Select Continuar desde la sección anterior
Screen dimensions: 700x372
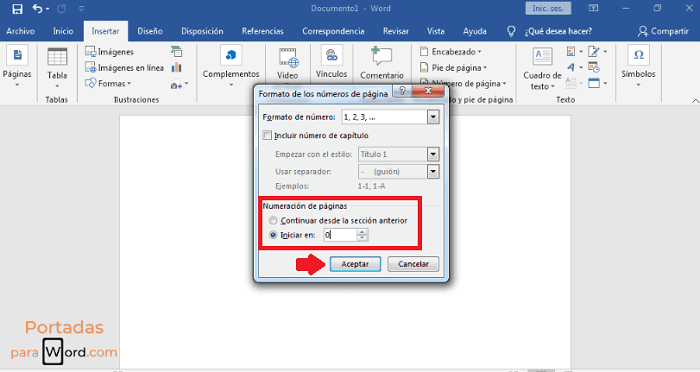[x=273, y=221]
